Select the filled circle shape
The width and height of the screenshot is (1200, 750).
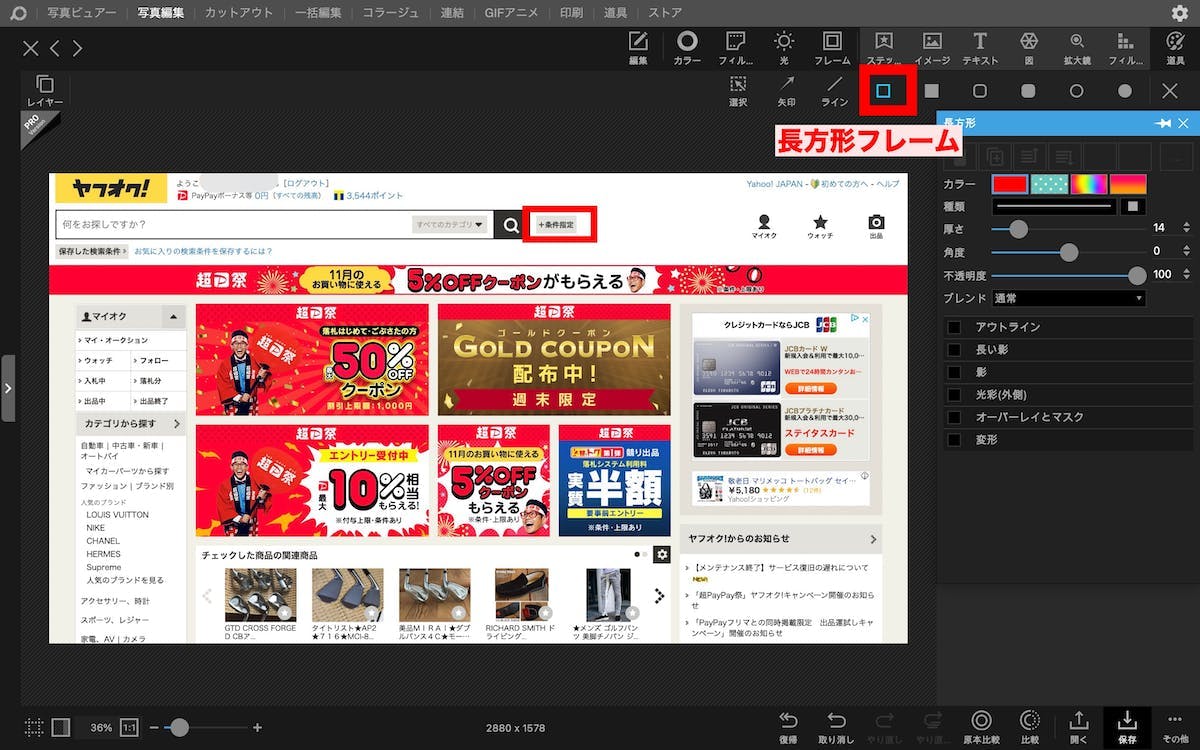tap(1125, 91)
